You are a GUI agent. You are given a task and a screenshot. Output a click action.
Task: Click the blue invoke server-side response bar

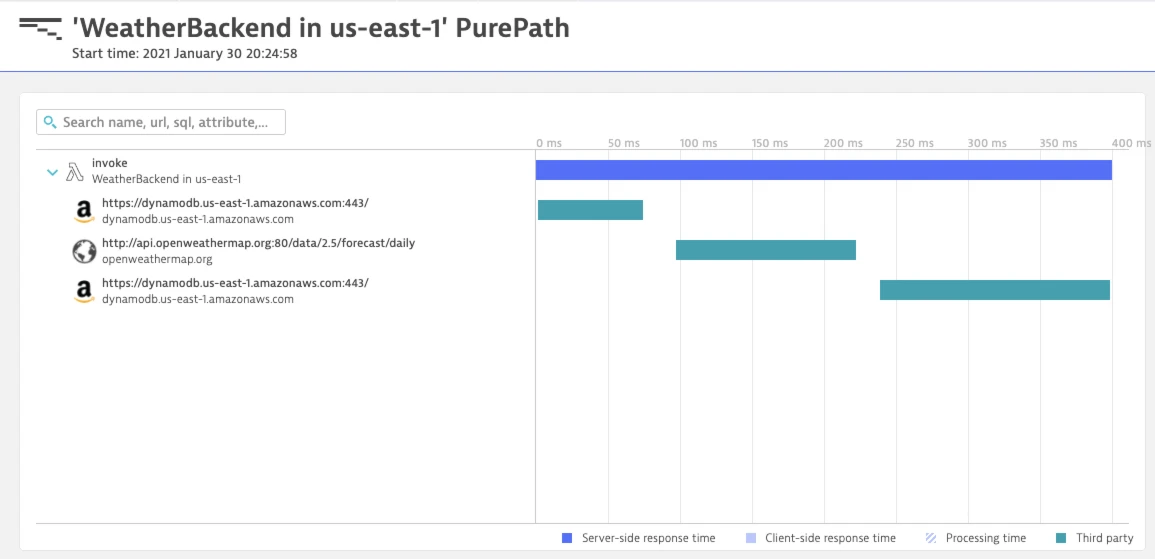(824, 170)
